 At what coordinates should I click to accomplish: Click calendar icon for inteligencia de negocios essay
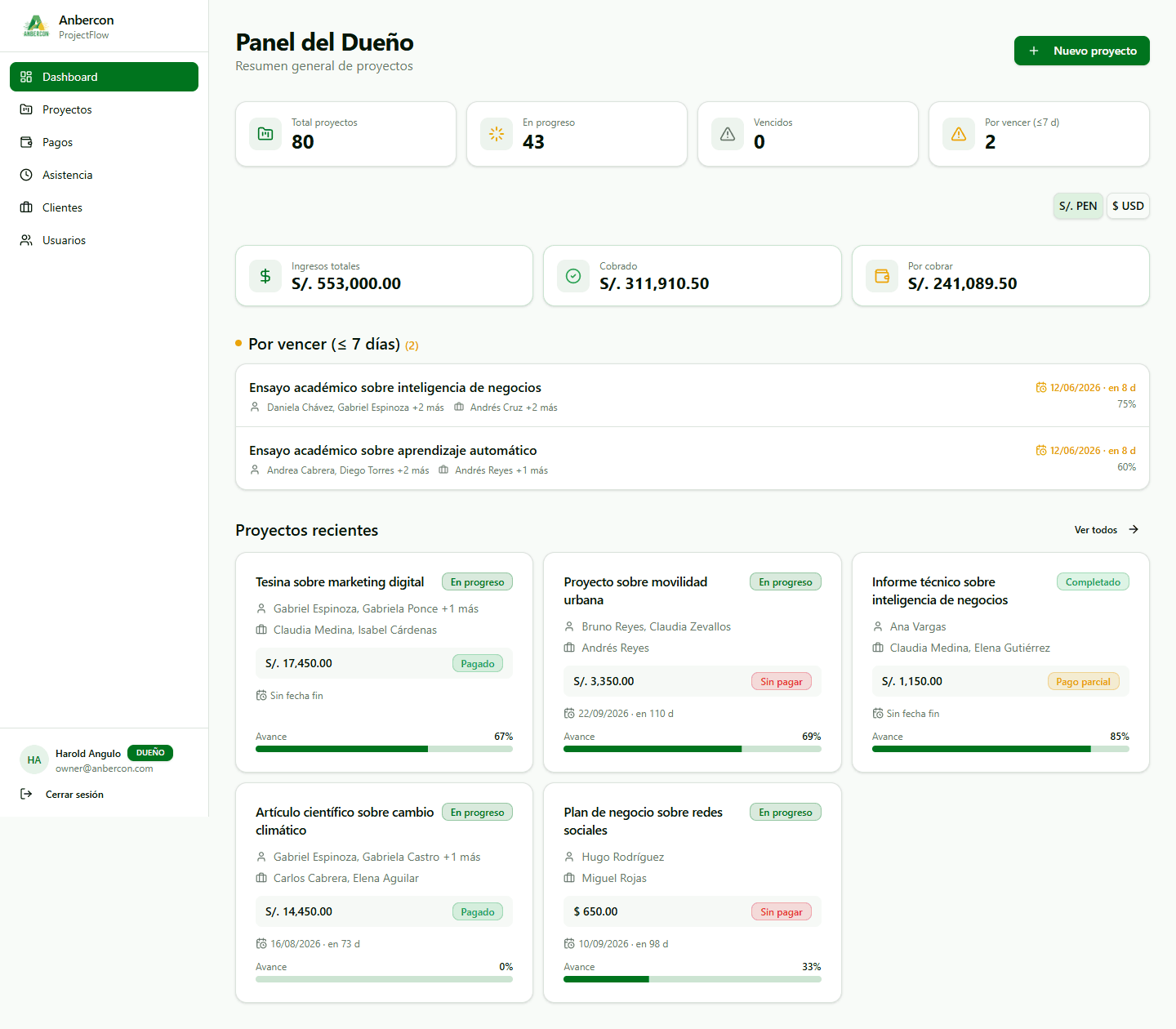(x=1041, y=388)
